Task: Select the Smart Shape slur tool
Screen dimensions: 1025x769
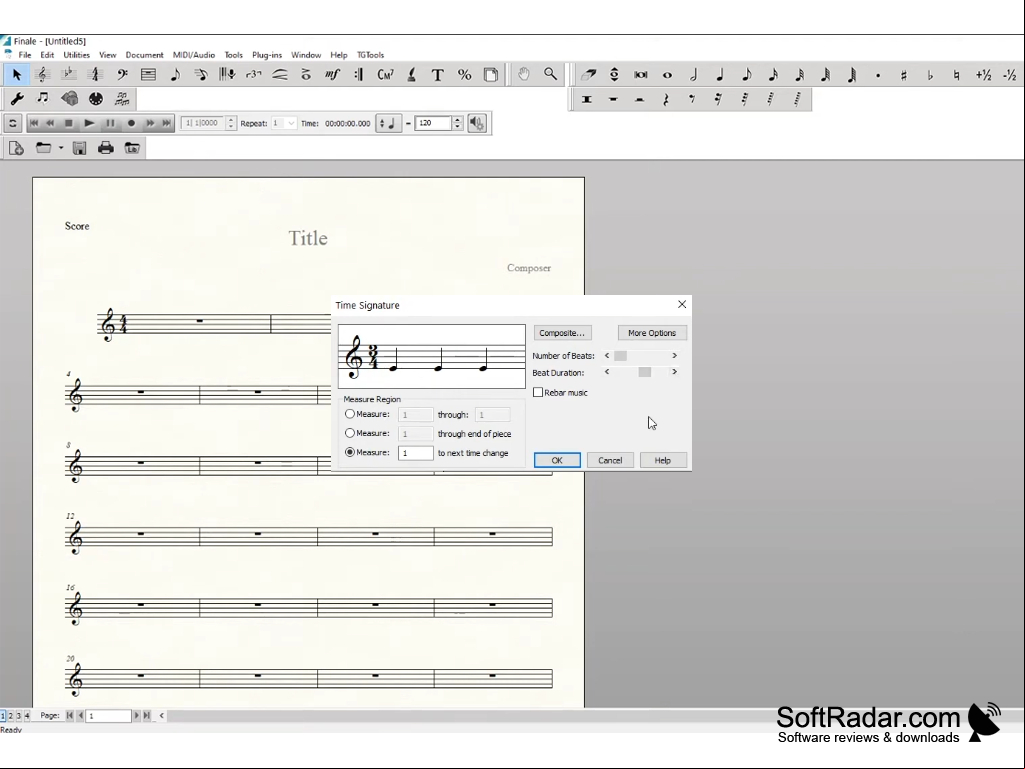Action: pyautogui.click(x=280, y=75)
